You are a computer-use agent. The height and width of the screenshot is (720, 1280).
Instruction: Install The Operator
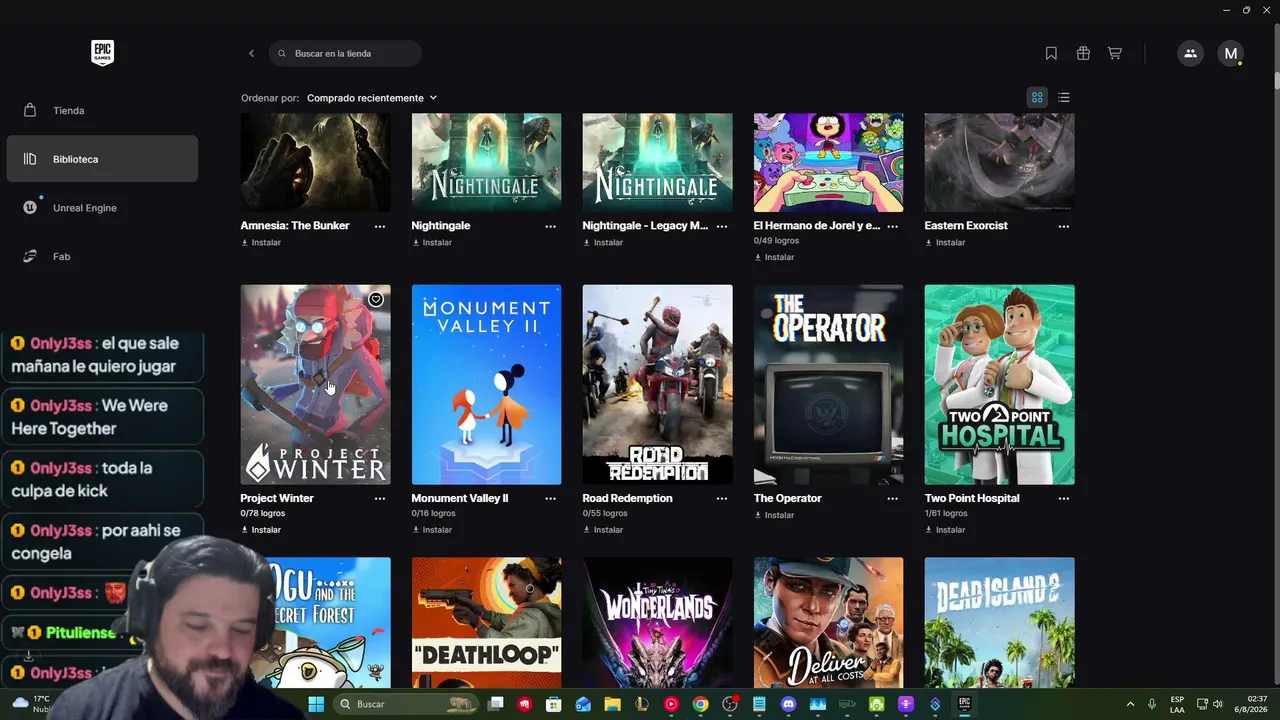(x=774, y=515)
